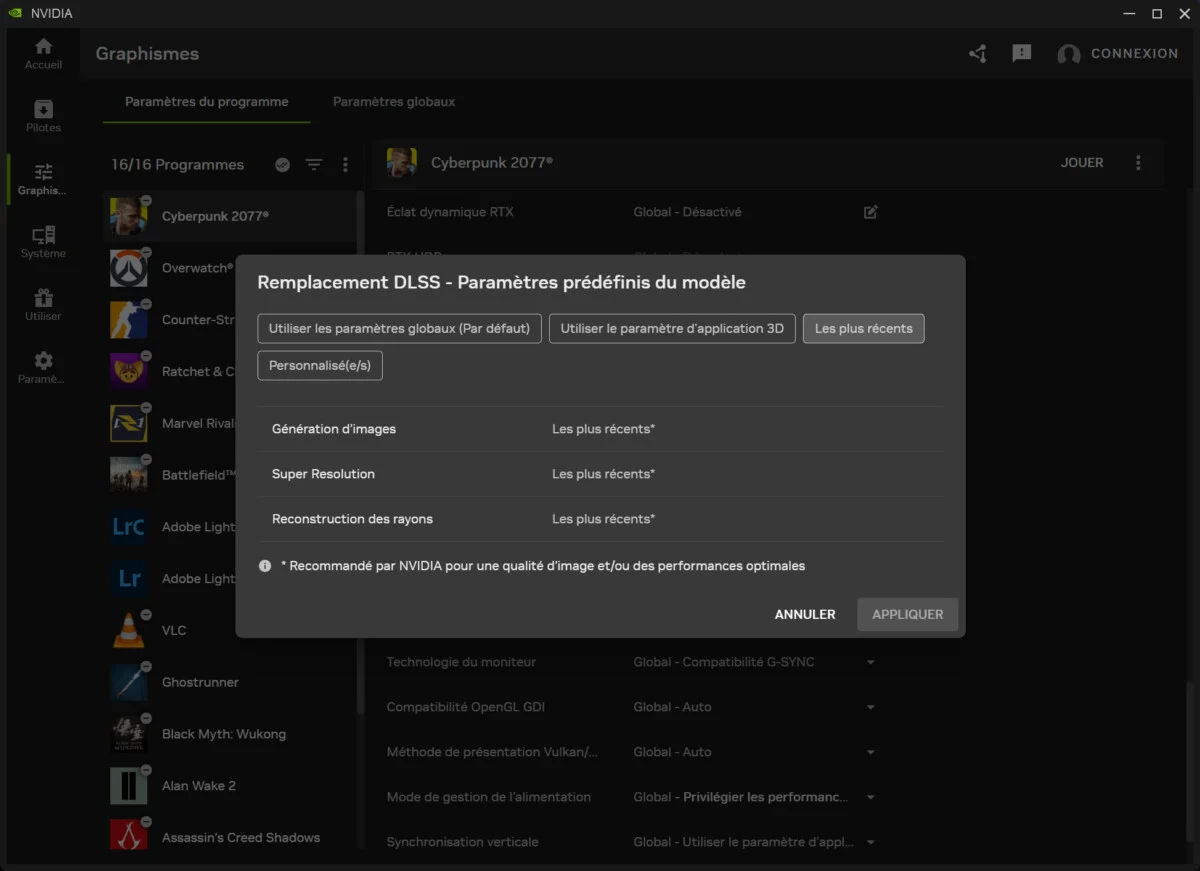Select 'Les plus récents' preset option
This screenshot has width=1200, height=871.
point(863,329)
